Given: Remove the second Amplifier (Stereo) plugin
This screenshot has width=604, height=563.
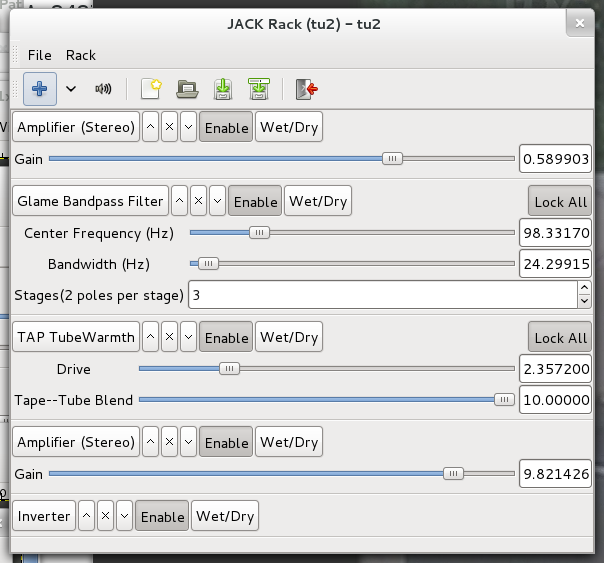Looking at the screenshot, I should click(169, 442).
